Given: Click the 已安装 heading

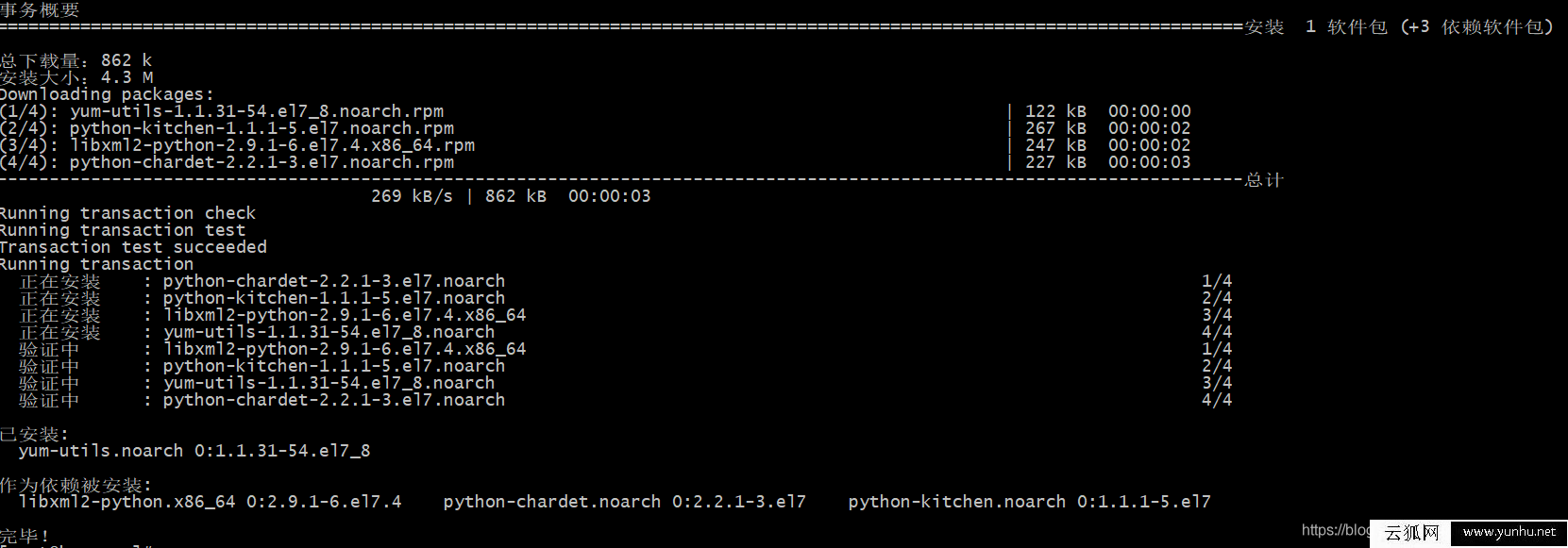Looking at the screenshot, I should pos(34,435).
